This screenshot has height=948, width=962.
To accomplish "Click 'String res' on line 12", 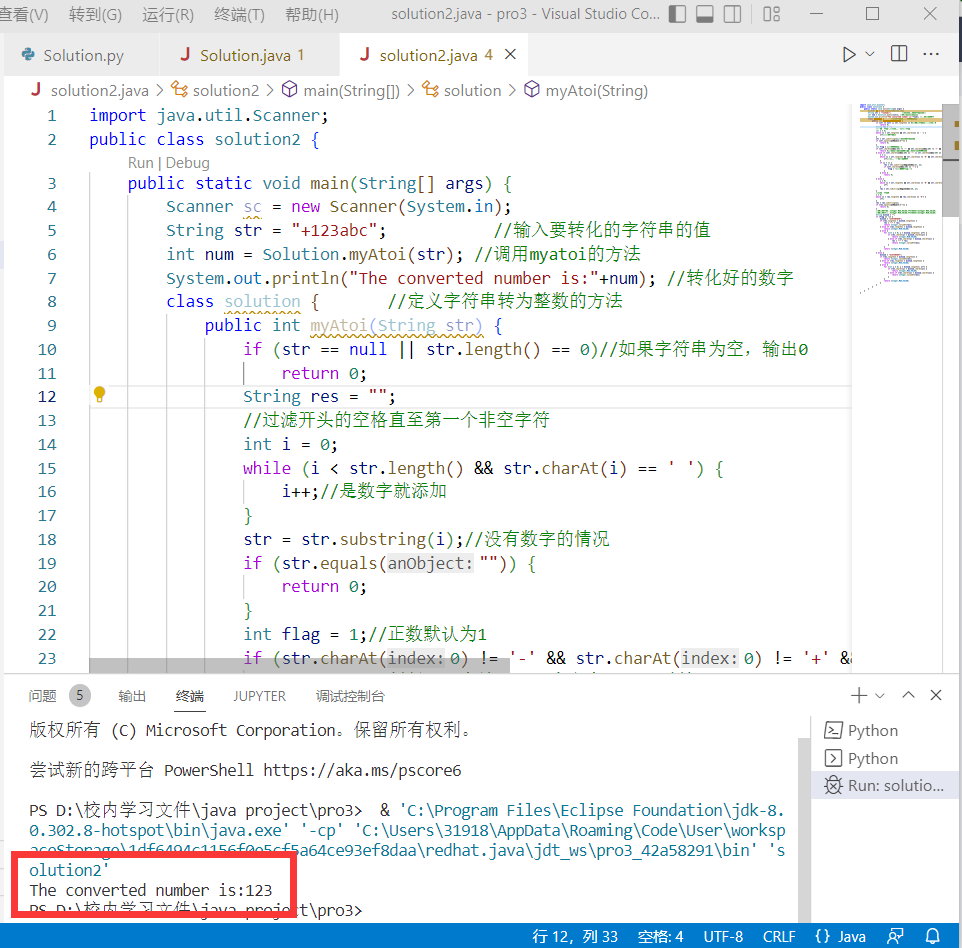I will coord(290,396).
